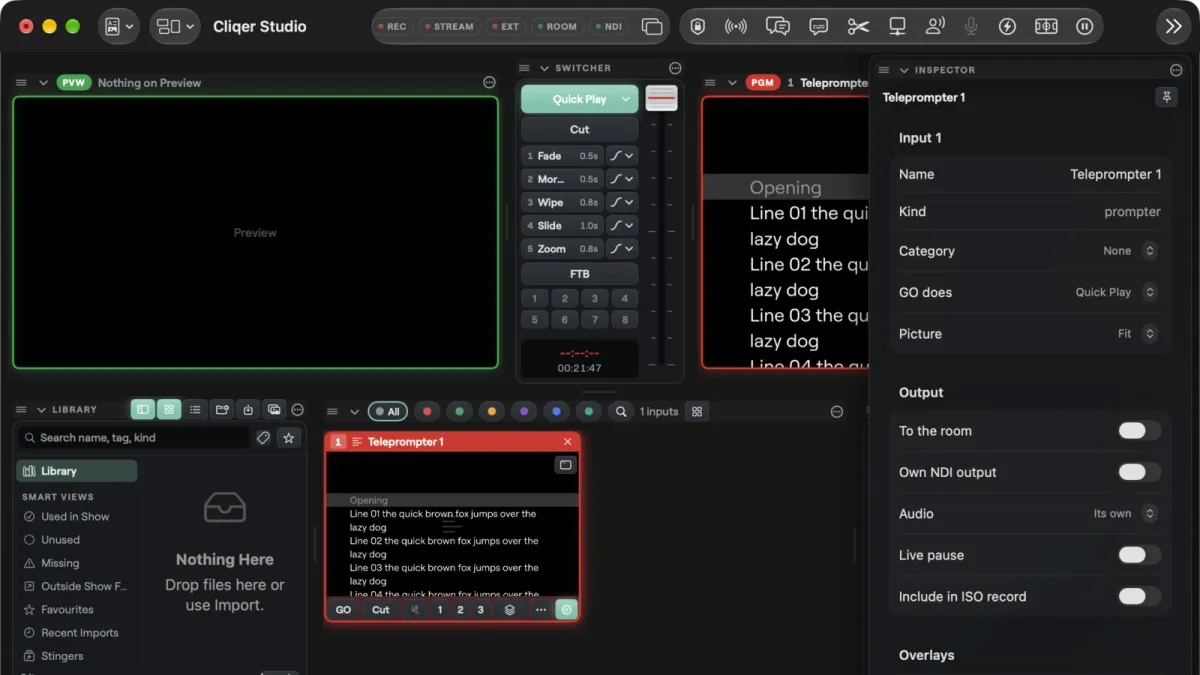Viewport: 1200px width, 675px height.
Task: Toggle the To the room switch
Action: point(1139,431)
